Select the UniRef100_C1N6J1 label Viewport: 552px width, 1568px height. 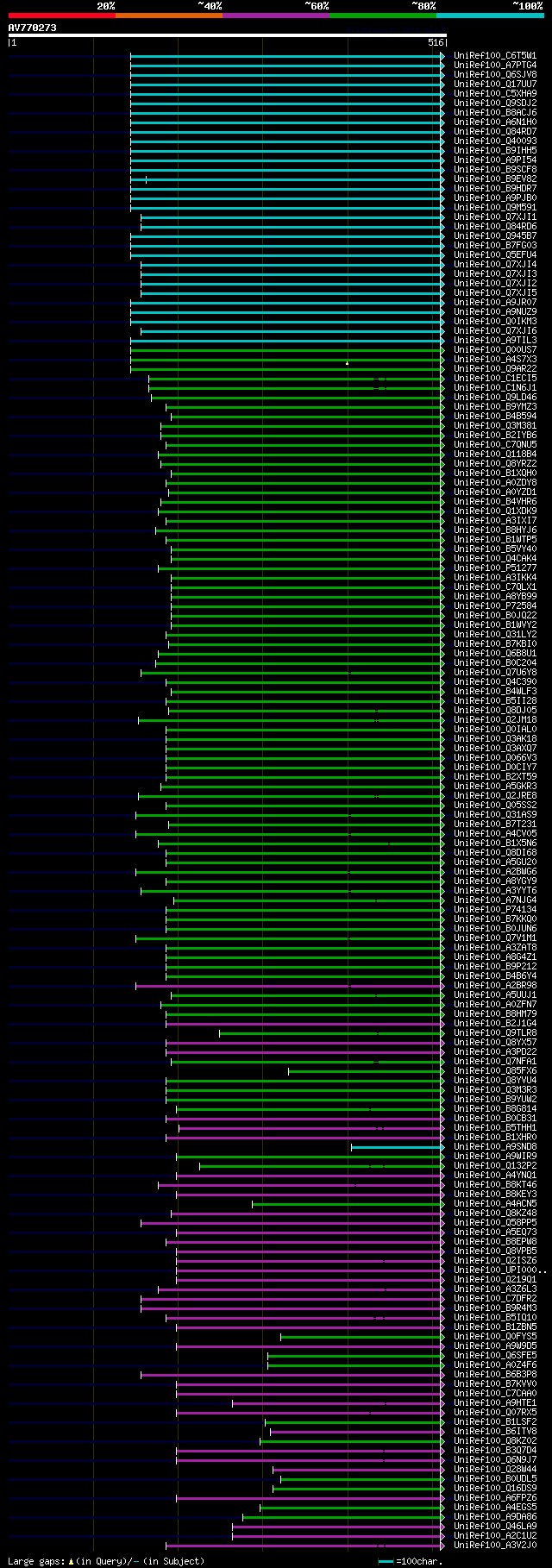[x=495, y=388]
